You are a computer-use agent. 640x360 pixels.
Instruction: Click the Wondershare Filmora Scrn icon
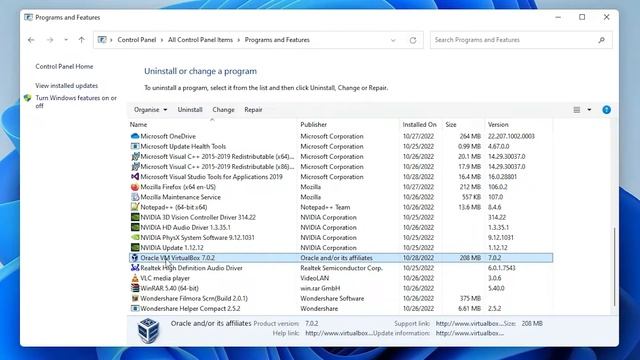point(135,298)
